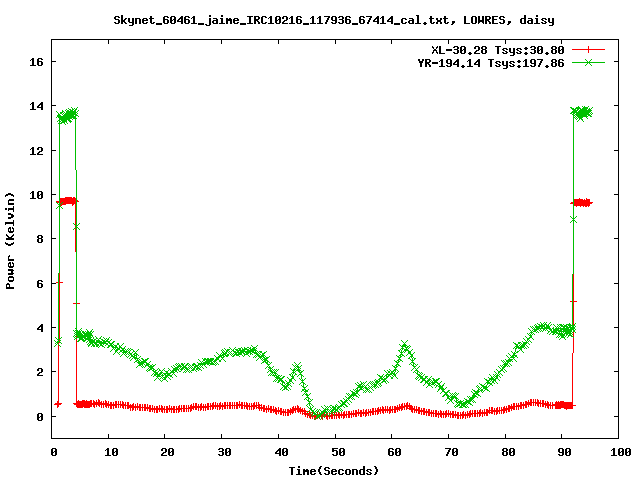Screen dimensions: 640x480
Task: Click the green curve minimum near 47 seconds
Action: coord(319,416)
